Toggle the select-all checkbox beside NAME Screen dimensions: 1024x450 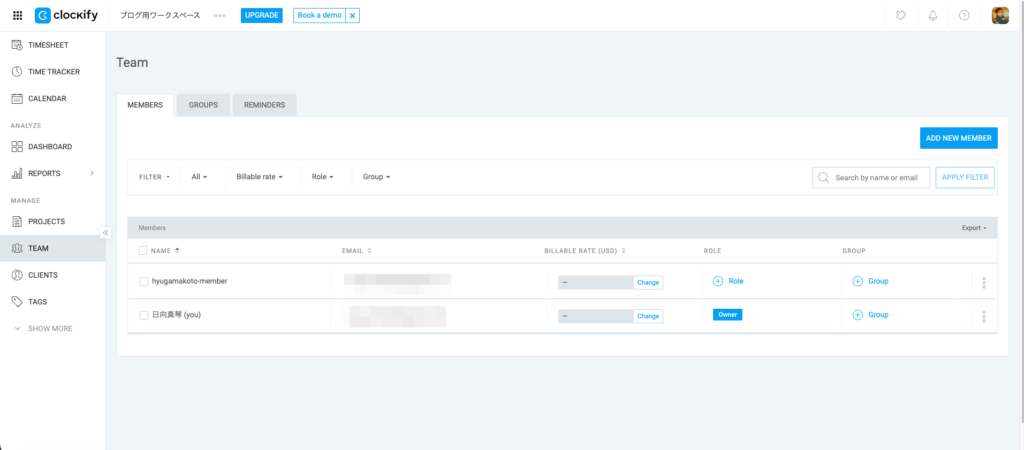tap(143, 251)
